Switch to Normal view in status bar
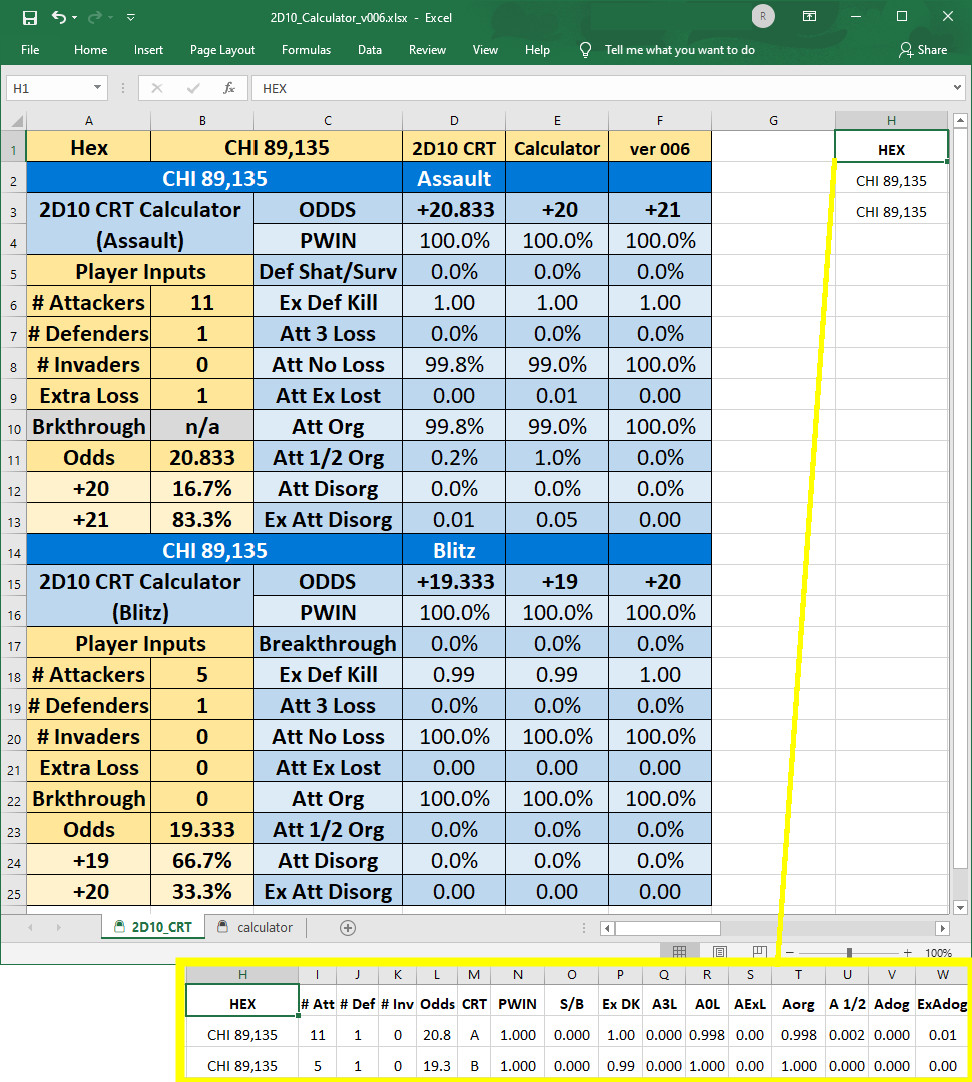 [681, 951]
